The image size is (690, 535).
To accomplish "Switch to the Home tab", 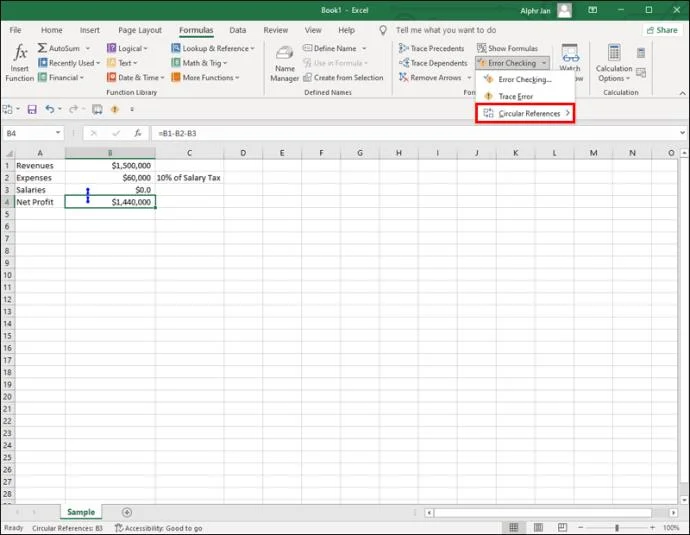I will pos(51,30).
